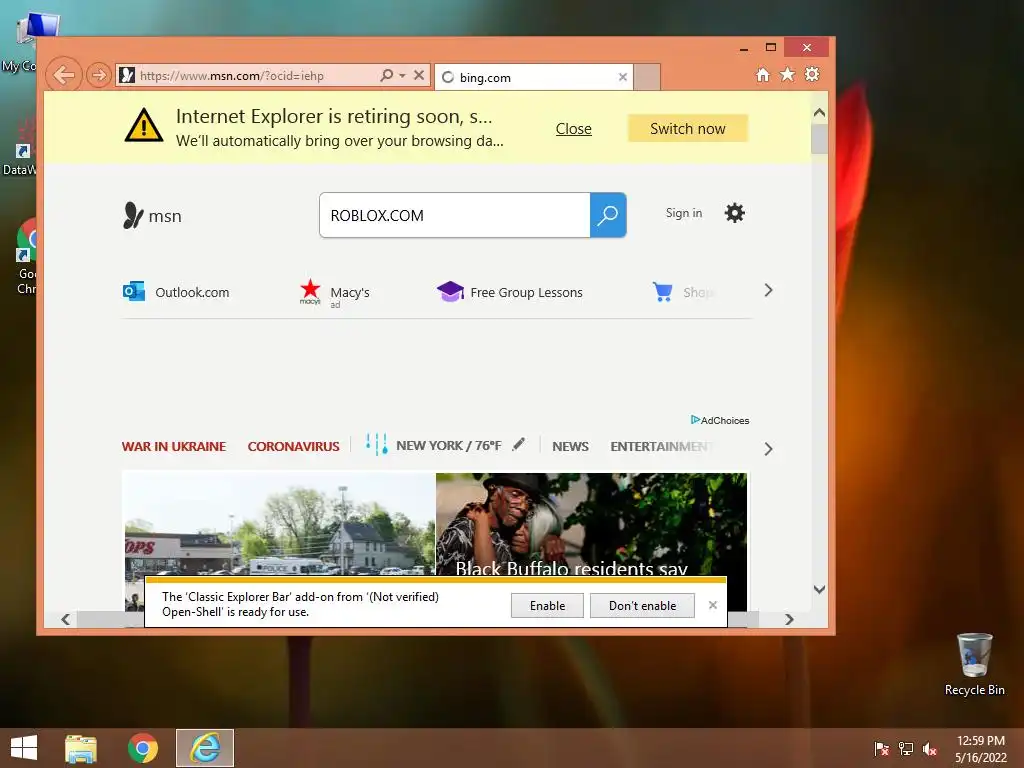The image size is (1024, 768).
Task: Open the Macy's ad shortcut
Action: pyautogui.click(x=334, y=293)
